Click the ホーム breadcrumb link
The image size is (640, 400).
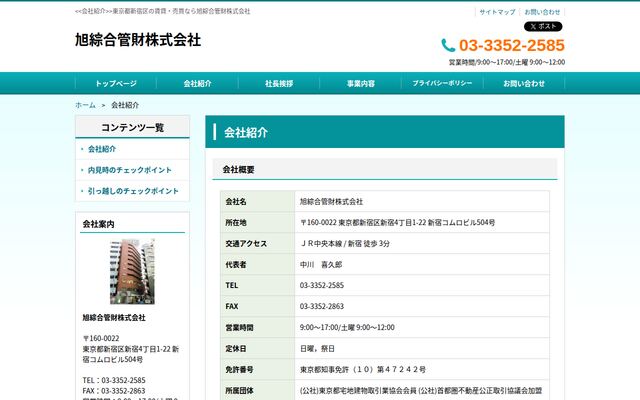[85, 105]
